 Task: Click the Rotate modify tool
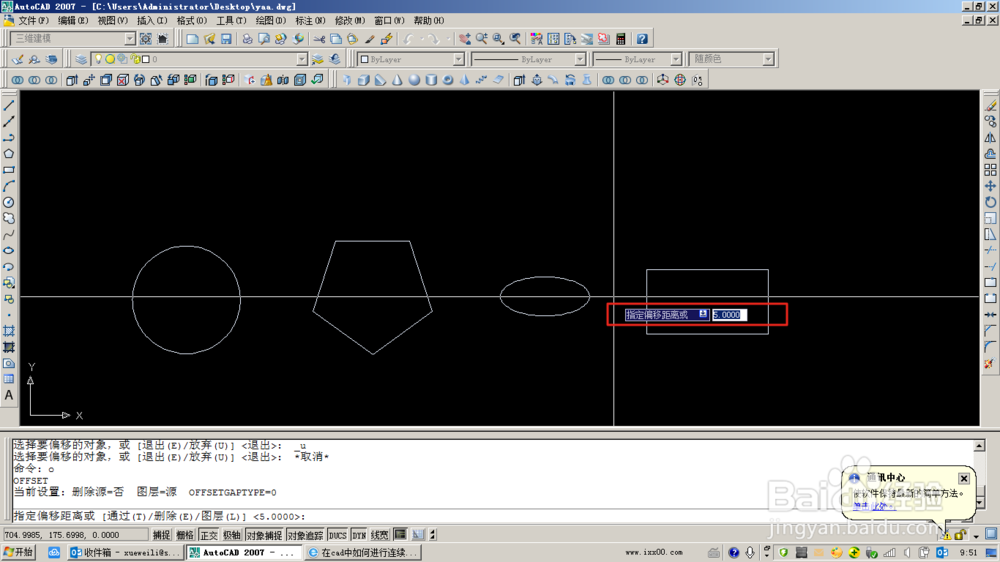(x=990, y=202)
